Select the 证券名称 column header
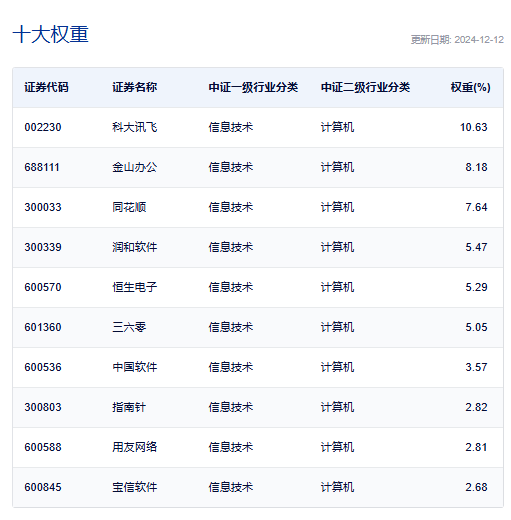The image size is (511, 520). pos(134,87)
